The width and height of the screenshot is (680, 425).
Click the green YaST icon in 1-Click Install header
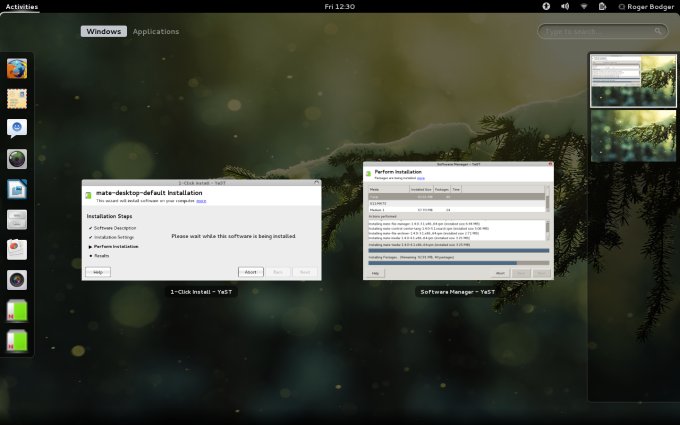88,196
